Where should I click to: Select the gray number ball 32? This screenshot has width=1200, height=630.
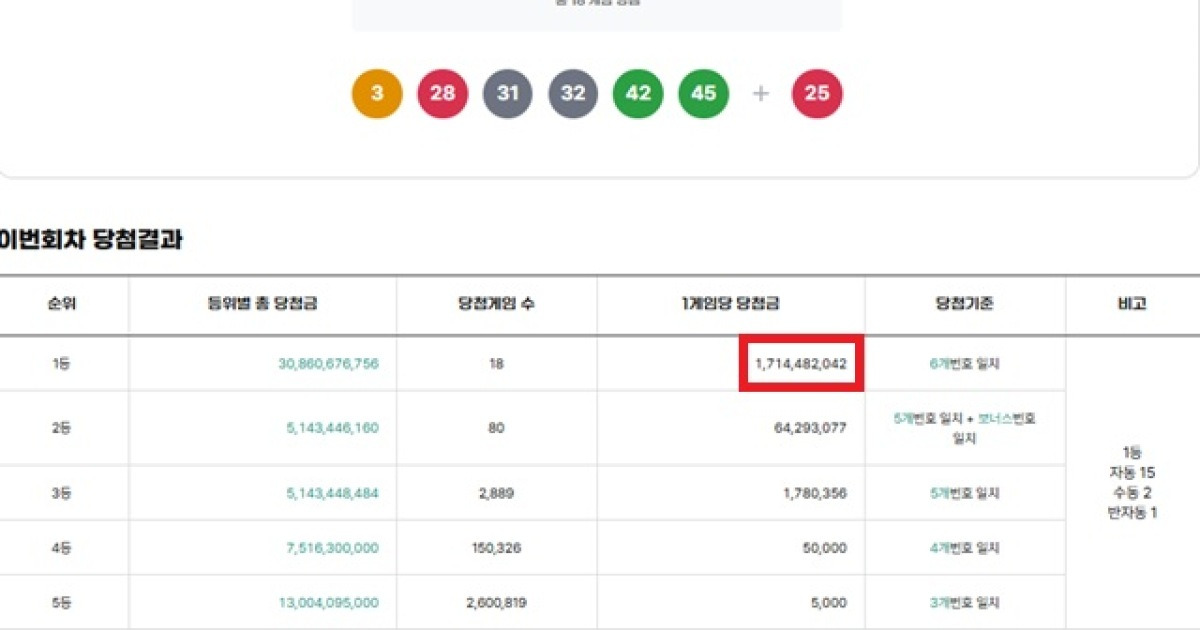572,93
